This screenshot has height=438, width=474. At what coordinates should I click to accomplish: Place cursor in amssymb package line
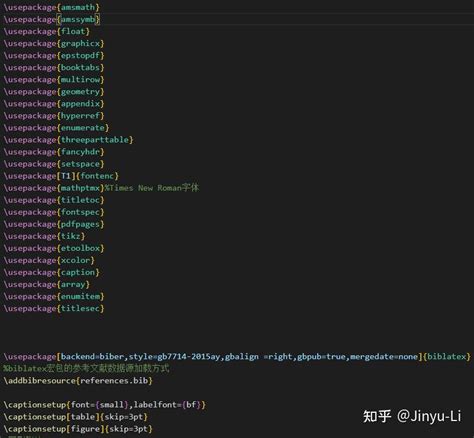(52, 19)
